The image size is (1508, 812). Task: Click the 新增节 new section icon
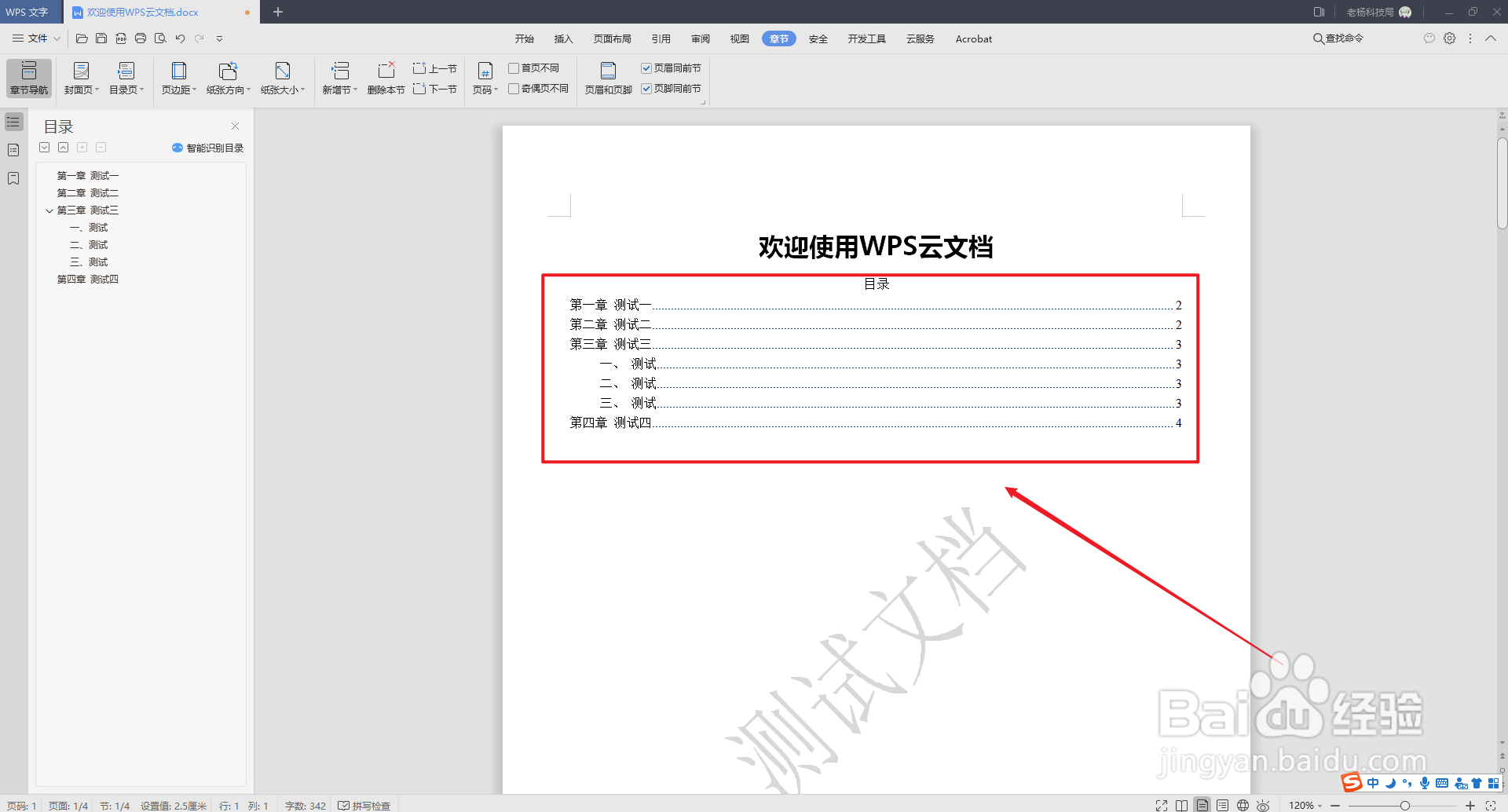[x=339, y=78]
